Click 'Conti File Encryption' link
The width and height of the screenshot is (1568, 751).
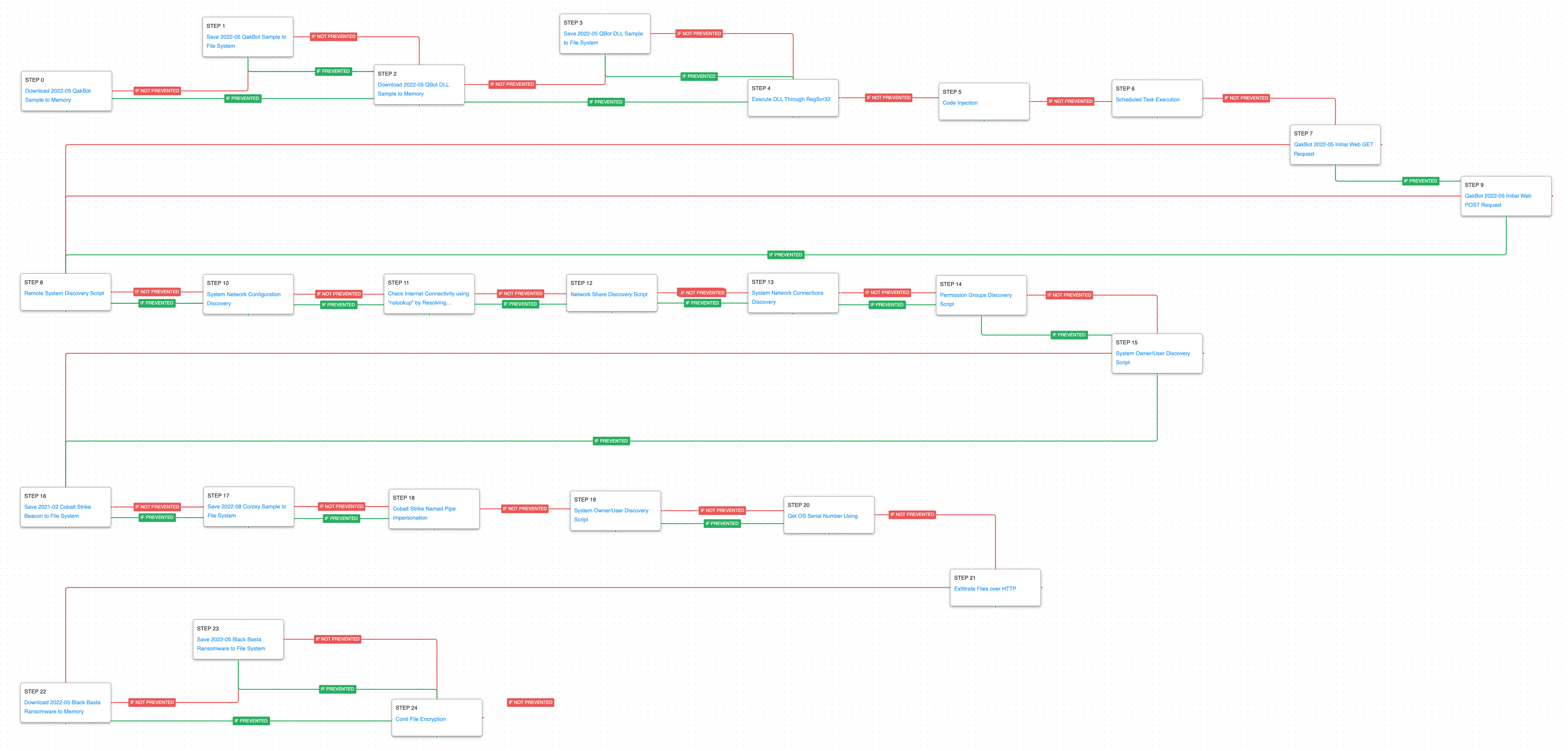tap(420, 719)
